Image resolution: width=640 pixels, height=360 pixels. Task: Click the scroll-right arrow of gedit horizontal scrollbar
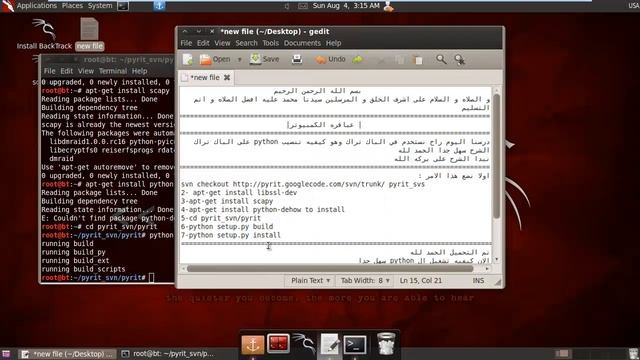click(487, 269)
